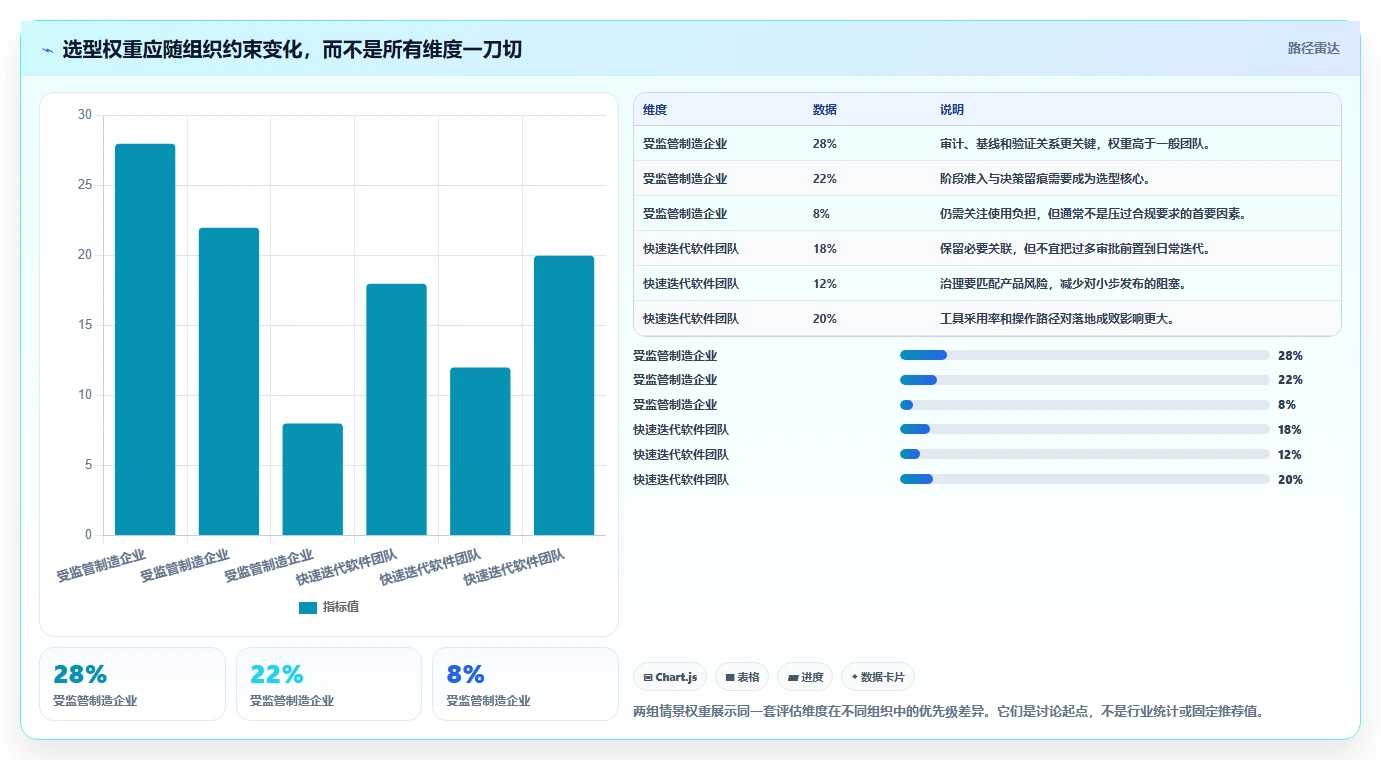Click the 22% progress bar
Viewport: 1381px width, 760px height.
tap(1085, 380)
